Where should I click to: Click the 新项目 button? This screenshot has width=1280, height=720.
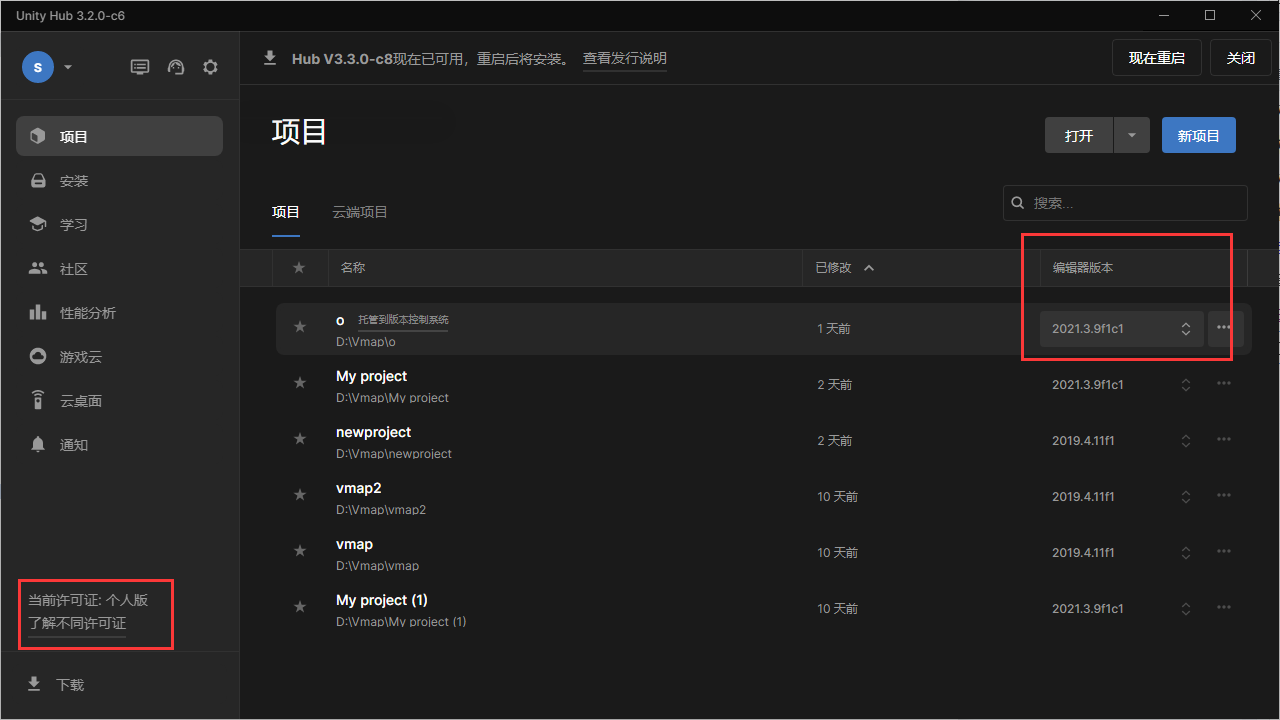tap(1199, 136)
